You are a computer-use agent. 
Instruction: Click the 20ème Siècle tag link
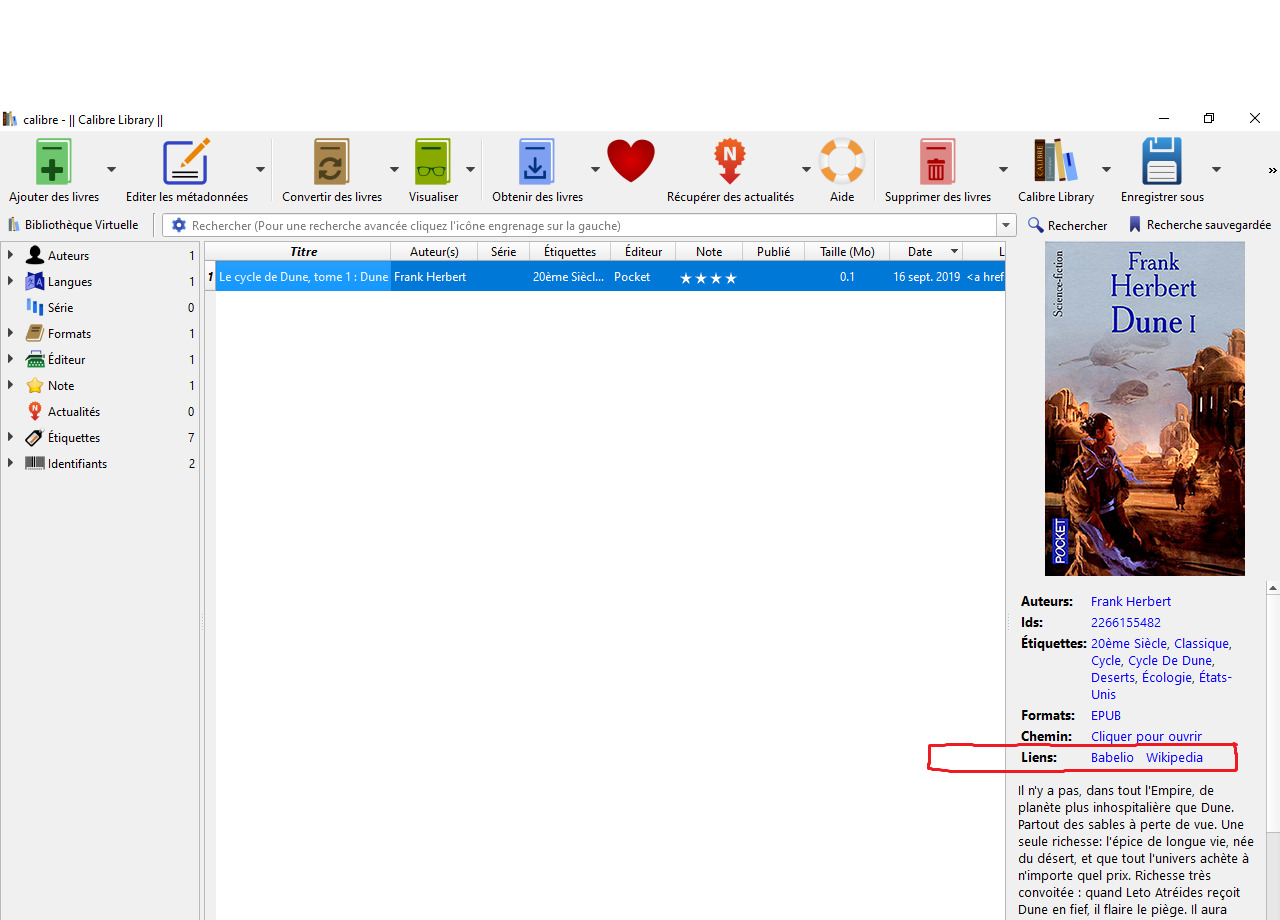[x=1129, y=644]
